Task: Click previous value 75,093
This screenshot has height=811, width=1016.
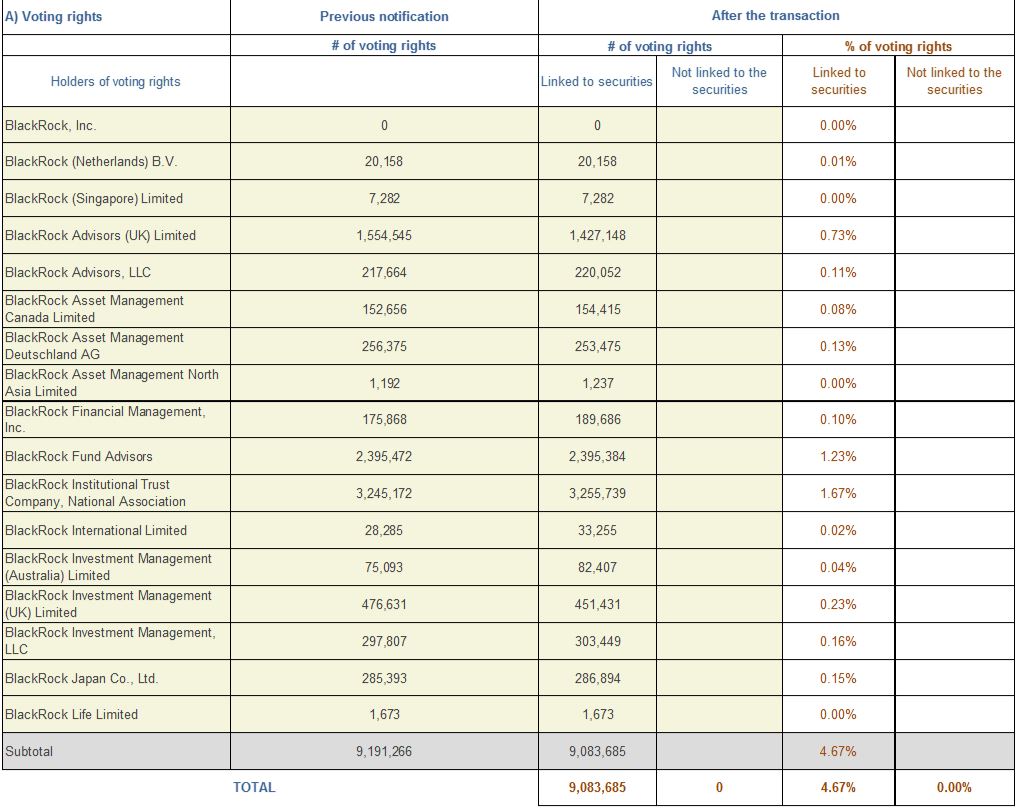Action: tap(384, 567)
